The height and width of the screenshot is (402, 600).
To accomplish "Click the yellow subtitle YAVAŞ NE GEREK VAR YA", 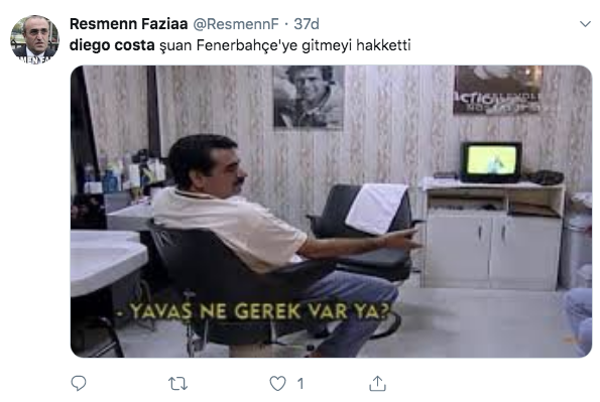I will tap(253, 311).
